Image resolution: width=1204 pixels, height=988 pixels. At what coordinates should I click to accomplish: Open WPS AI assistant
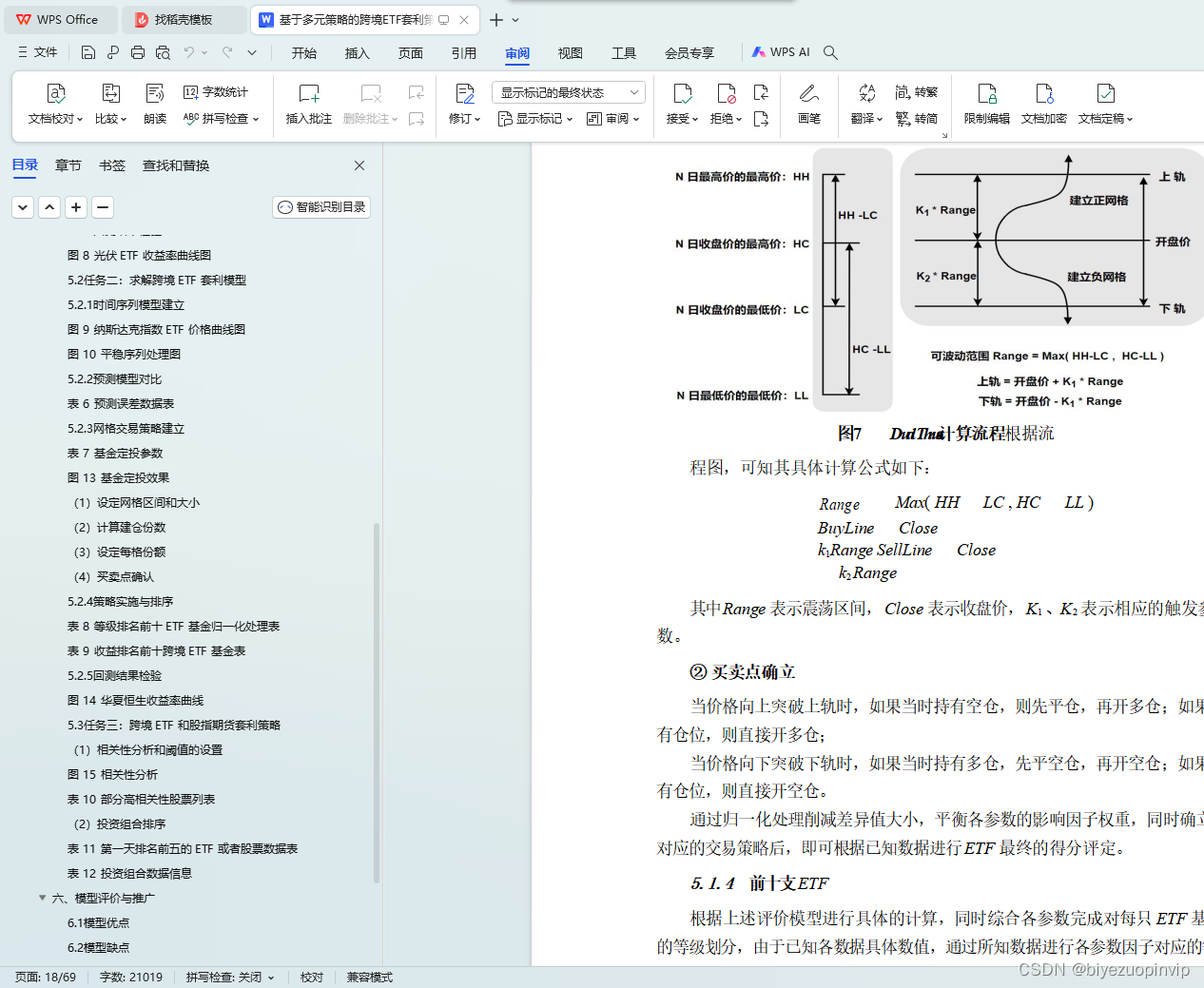(x=780, y=52)
